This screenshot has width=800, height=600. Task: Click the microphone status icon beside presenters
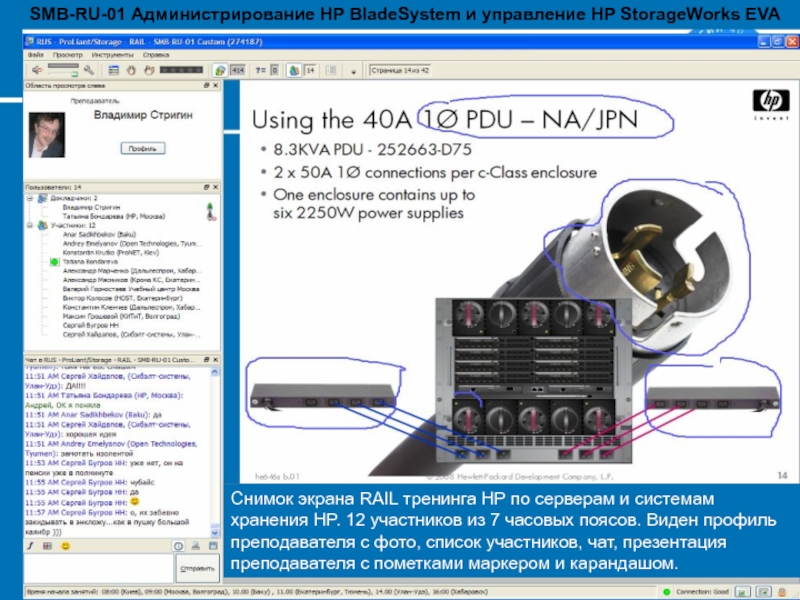pos(210,212)
